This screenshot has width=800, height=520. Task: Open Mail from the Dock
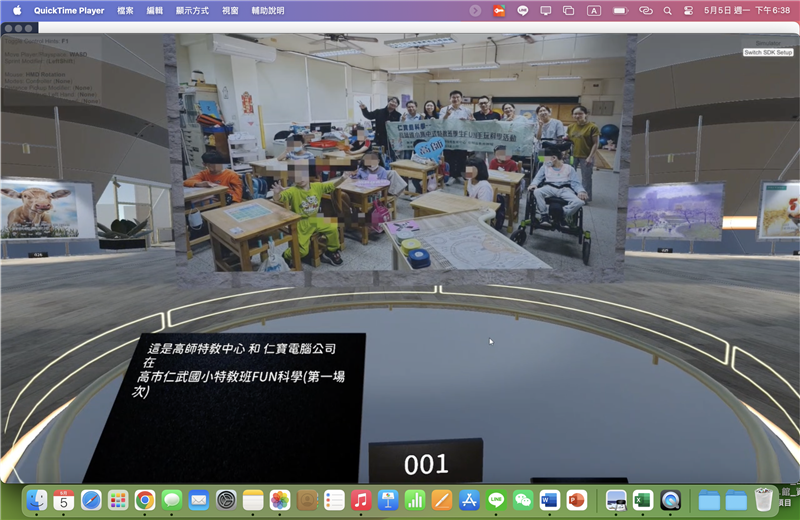pos(198,500)
